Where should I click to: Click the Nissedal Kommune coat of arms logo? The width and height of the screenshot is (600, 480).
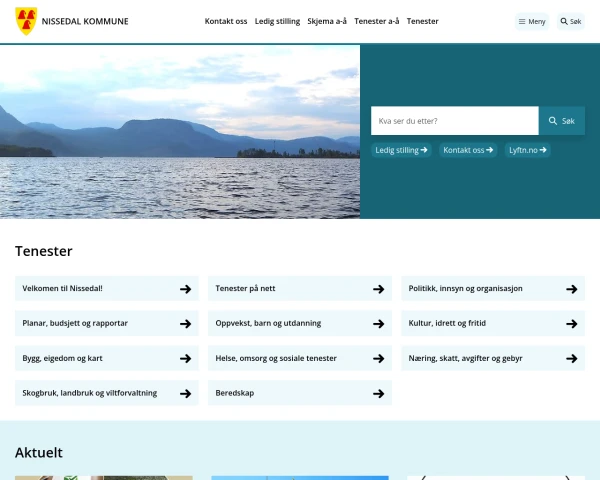point(27,21)
